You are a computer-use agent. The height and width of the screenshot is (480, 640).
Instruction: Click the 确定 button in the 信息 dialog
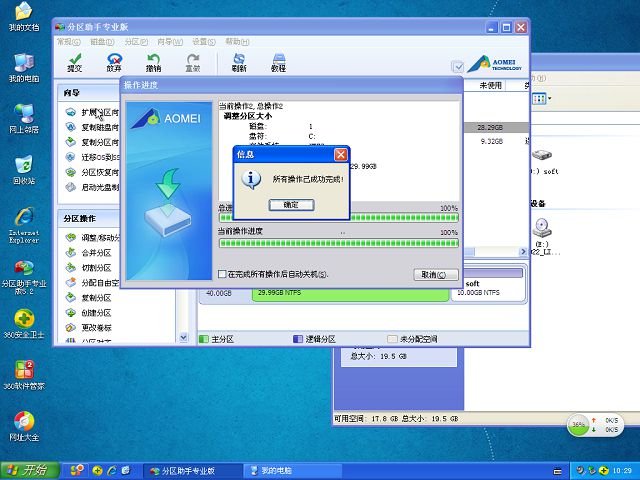pyautogui.click(x=291, y=205)
